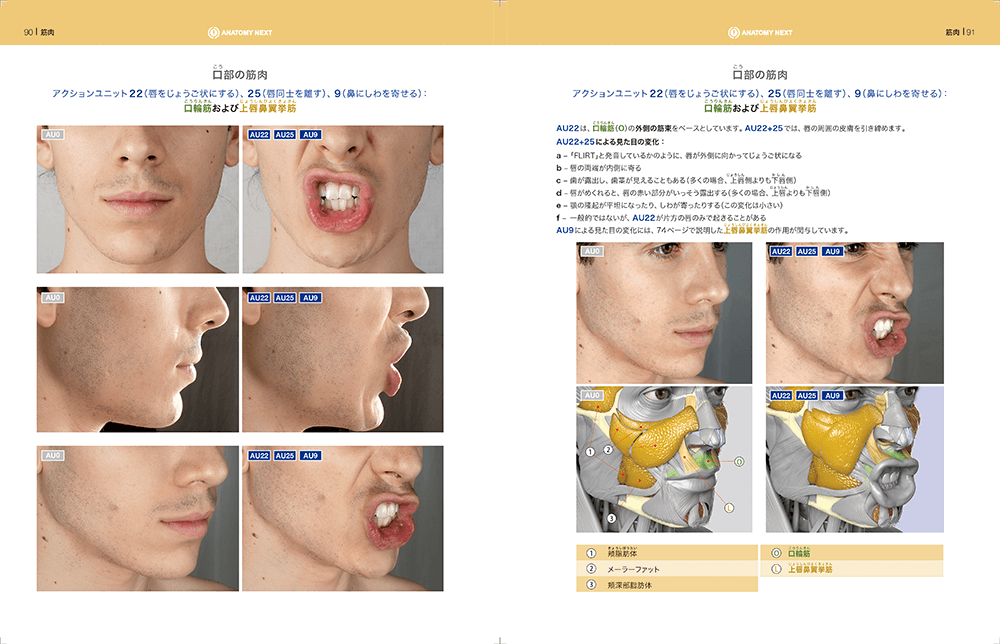1000x644 pixels.
Task: Select circled marker 3 on the anatomy diagram
Action: (611, 518)
